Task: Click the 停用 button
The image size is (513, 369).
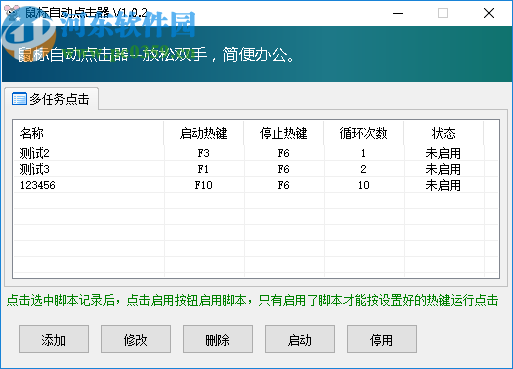Action: pyautogui.click(x=382, y=339)
